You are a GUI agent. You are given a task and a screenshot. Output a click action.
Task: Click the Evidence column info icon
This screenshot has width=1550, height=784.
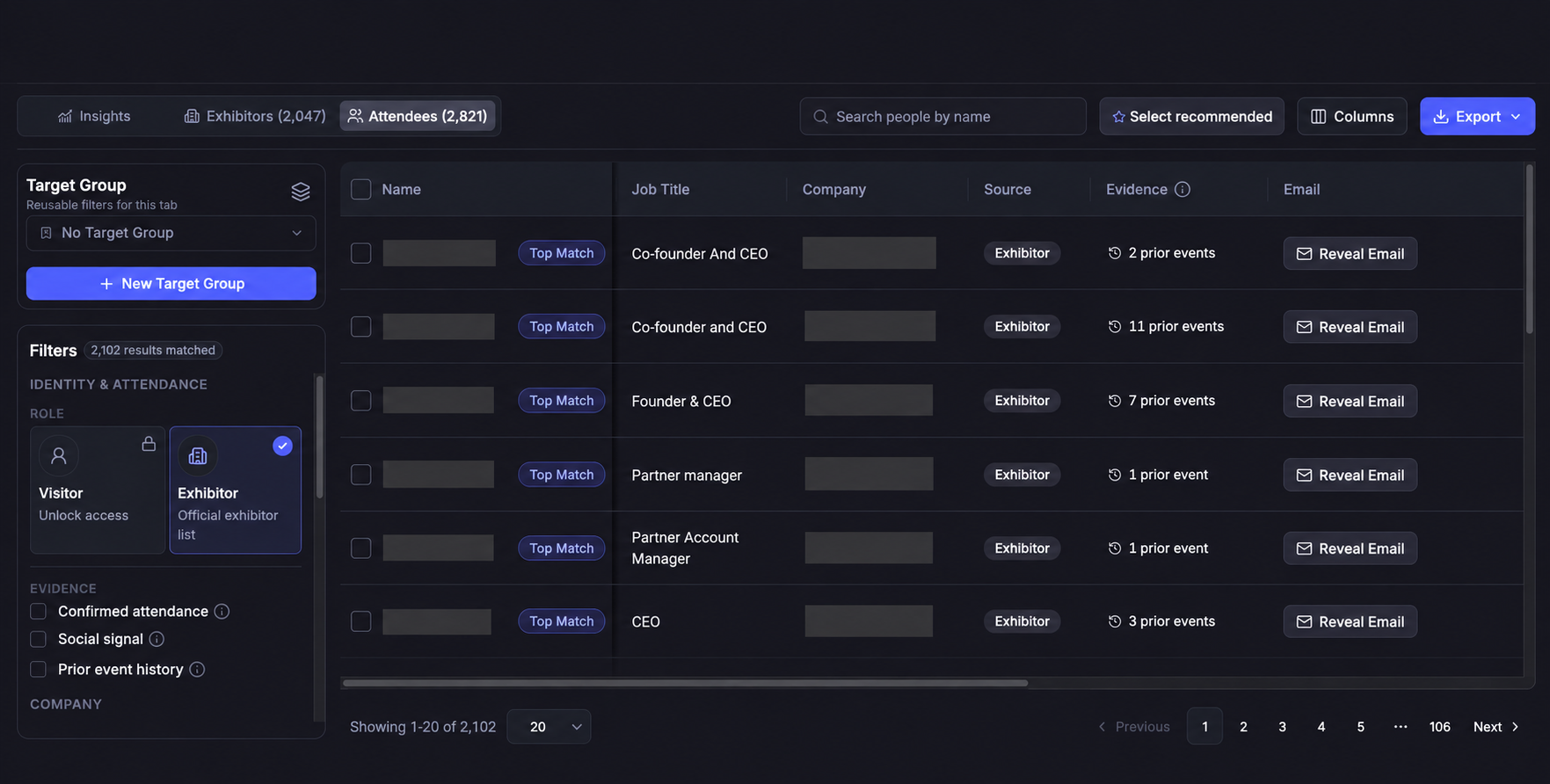(1183, 190)
